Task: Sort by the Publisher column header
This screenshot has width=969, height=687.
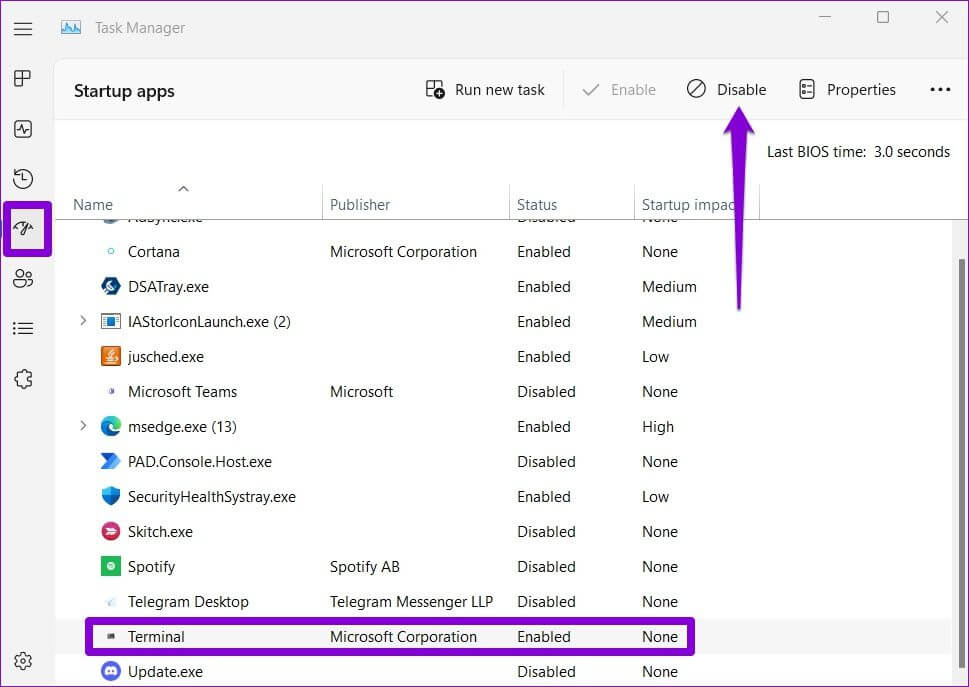Action: 360,204
